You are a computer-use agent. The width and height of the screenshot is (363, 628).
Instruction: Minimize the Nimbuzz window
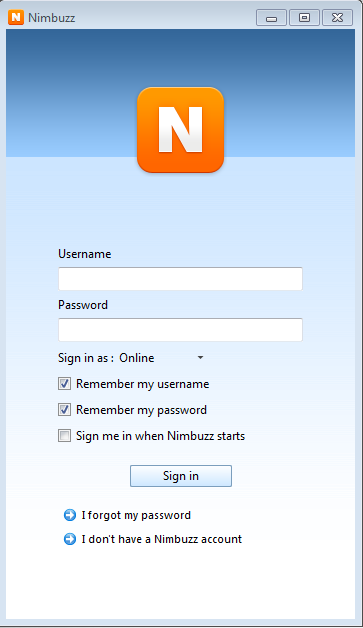pos(271,18)
